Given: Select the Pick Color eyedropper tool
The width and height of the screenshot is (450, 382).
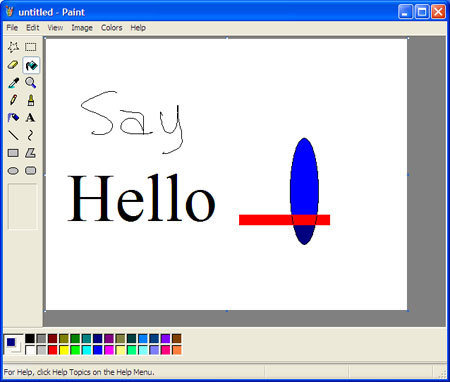Looking at the screenshot, I should tap(13, 83).
